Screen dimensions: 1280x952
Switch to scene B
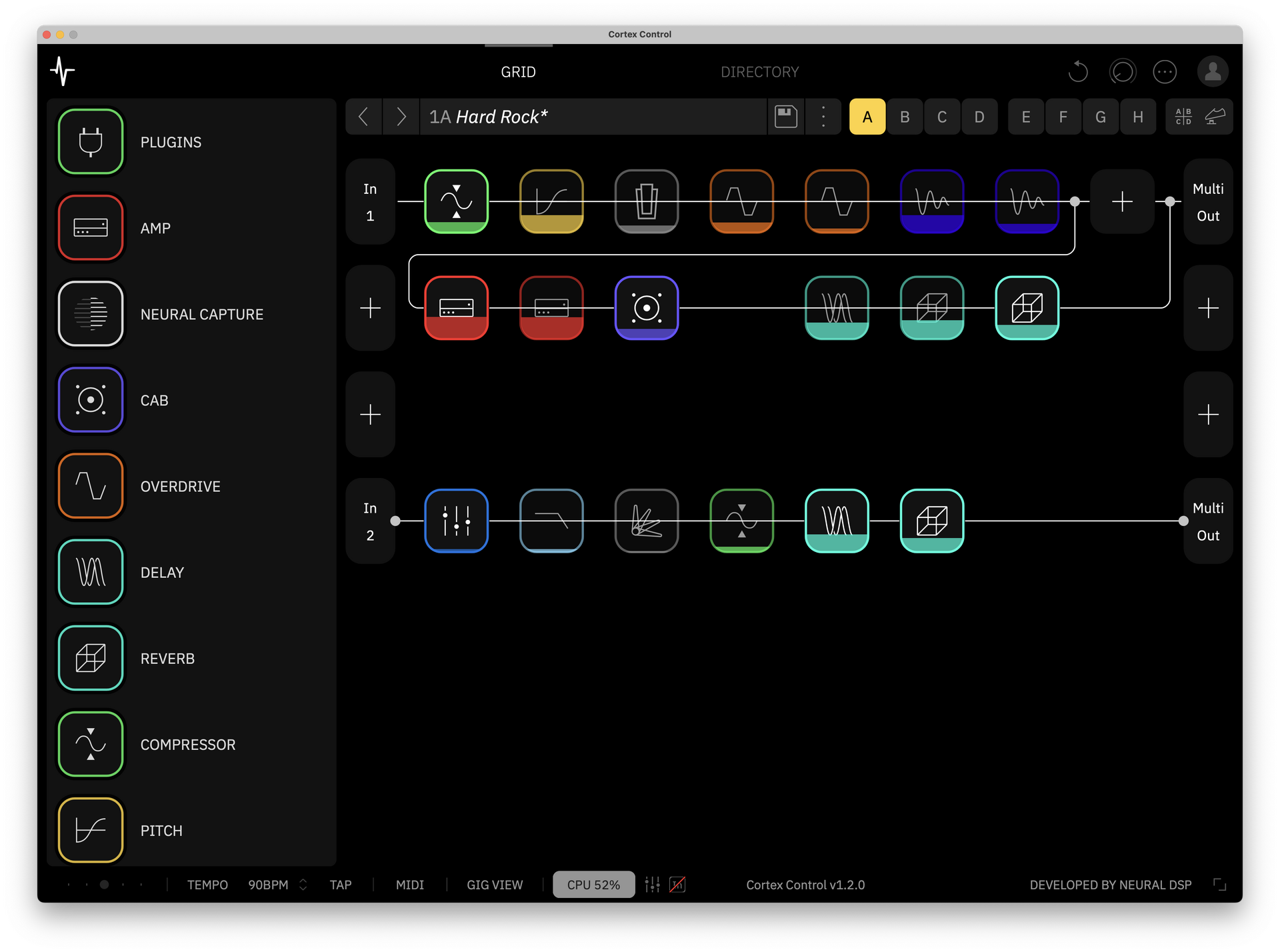905,117
